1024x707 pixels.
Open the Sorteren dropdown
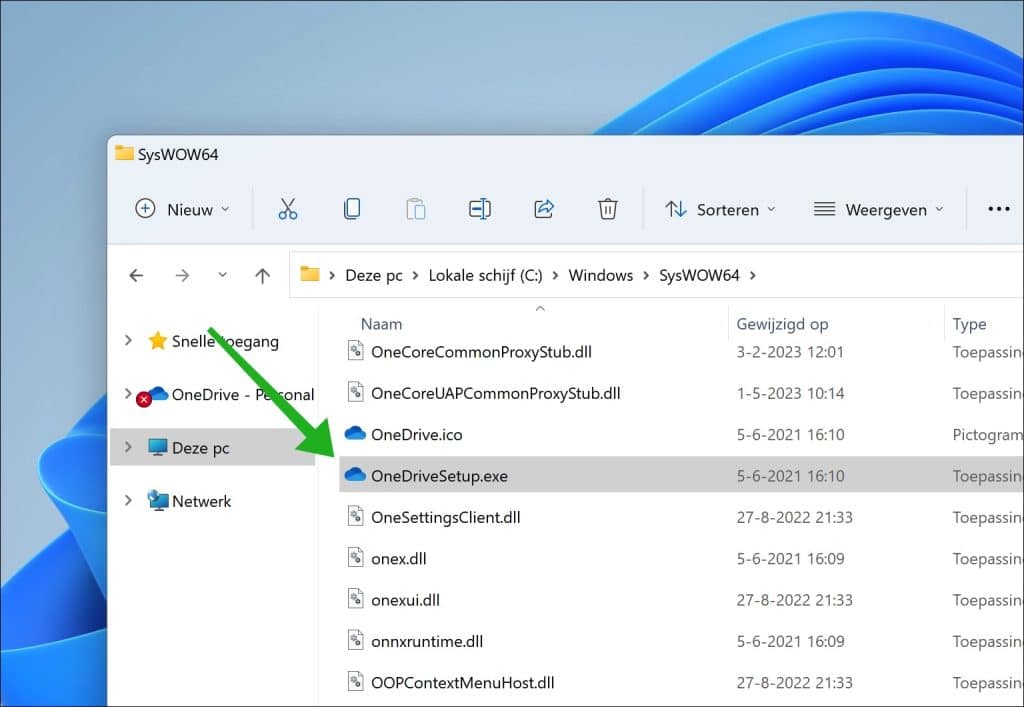click(720, 209)
